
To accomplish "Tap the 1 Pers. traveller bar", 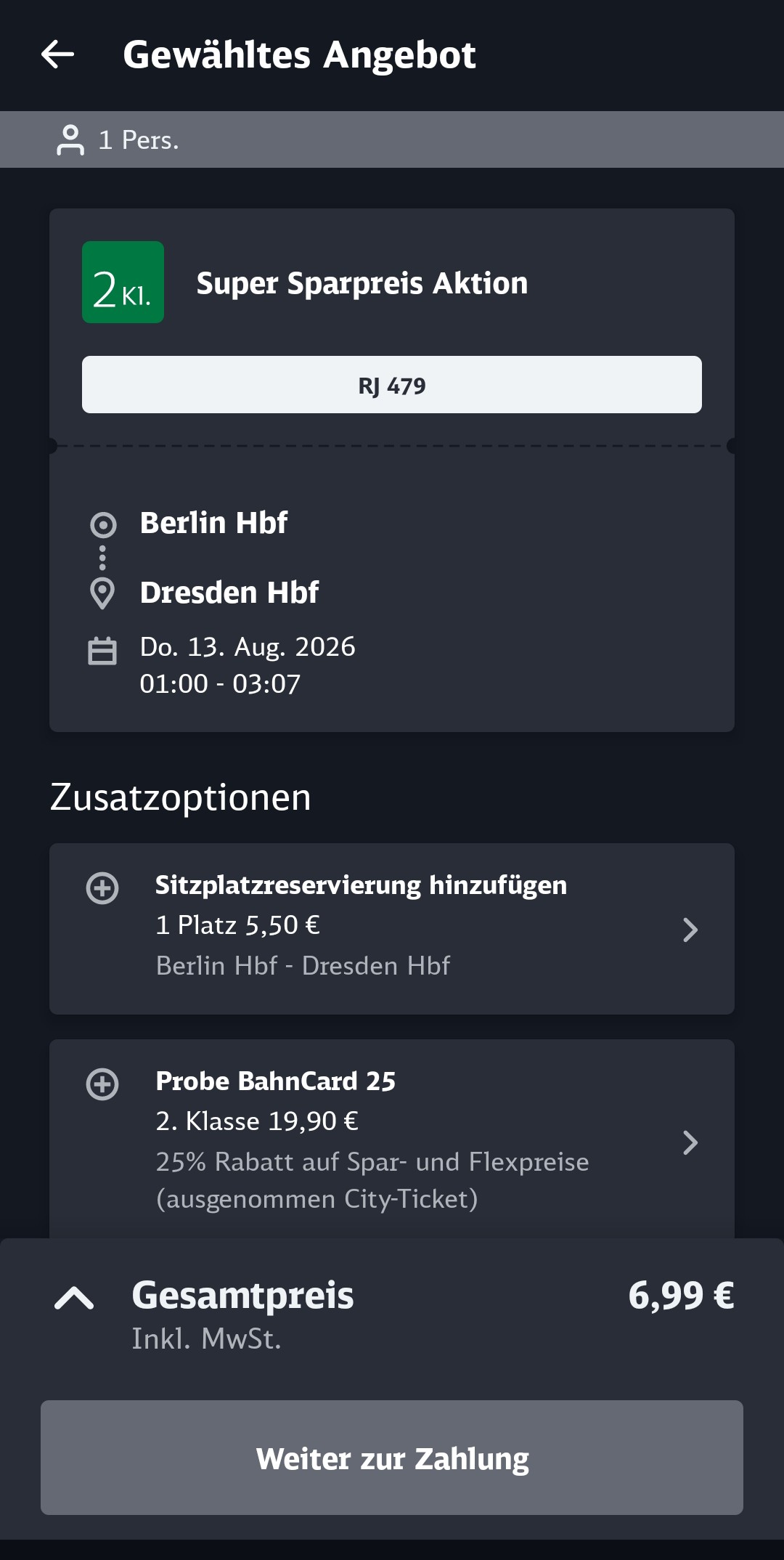I will (392, 139).
